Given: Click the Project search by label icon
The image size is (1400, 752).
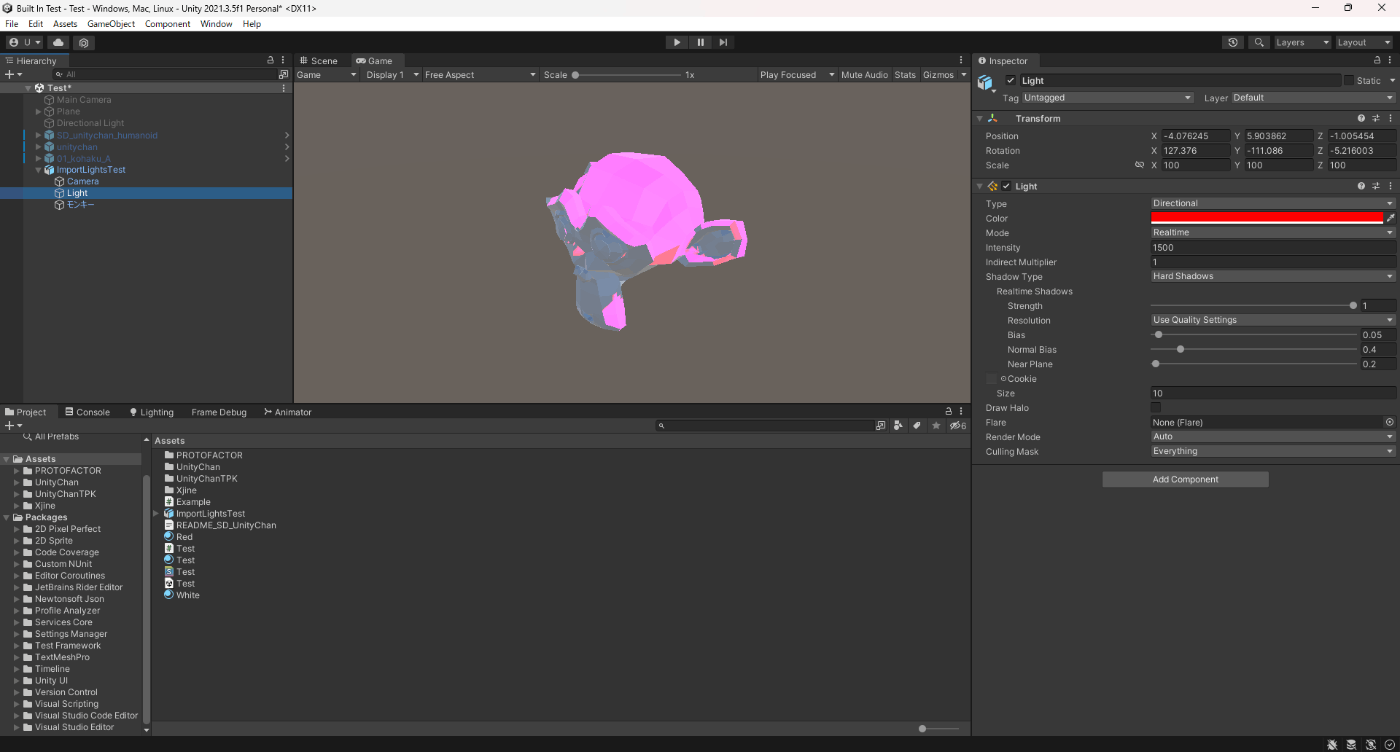Looking at the screenshot, I should 916,425.
